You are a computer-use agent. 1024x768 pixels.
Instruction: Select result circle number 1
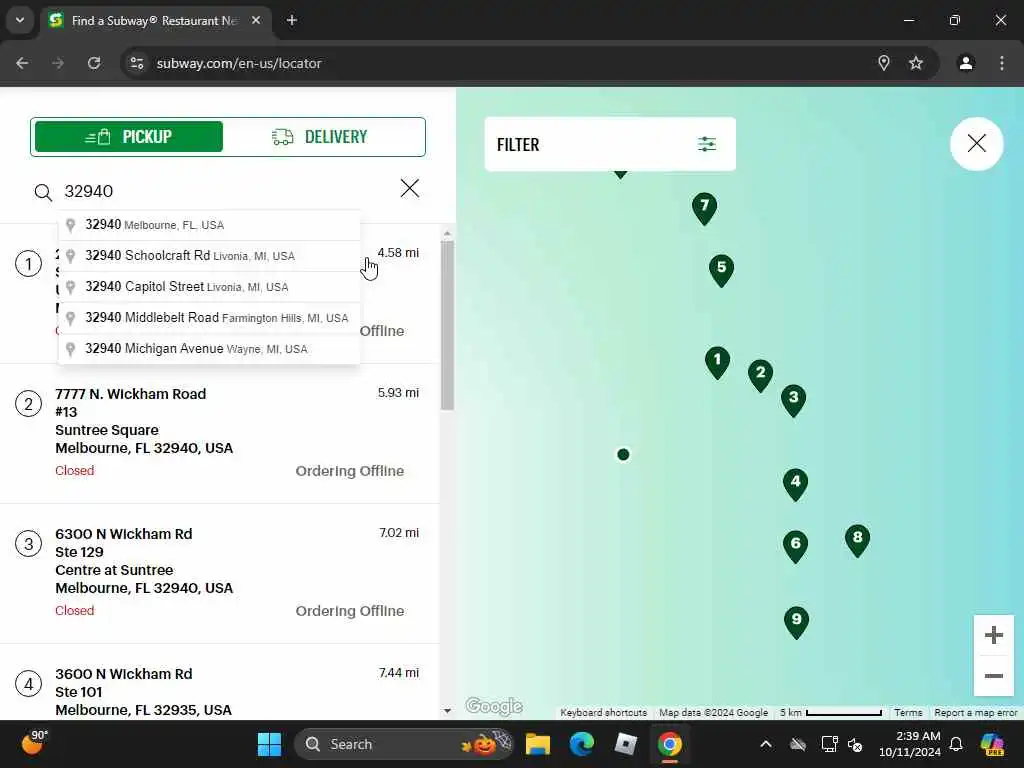point(28,264)
